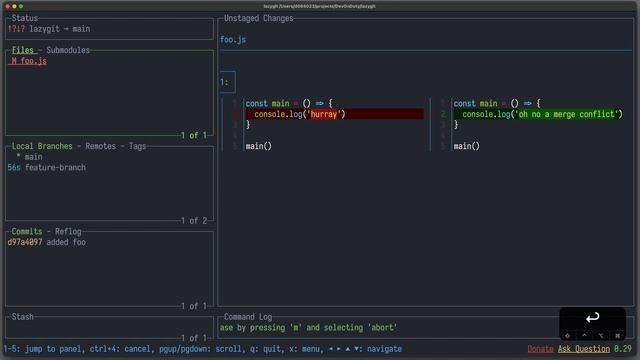Click the return key icon in keystroke overlay

[592, 318]
